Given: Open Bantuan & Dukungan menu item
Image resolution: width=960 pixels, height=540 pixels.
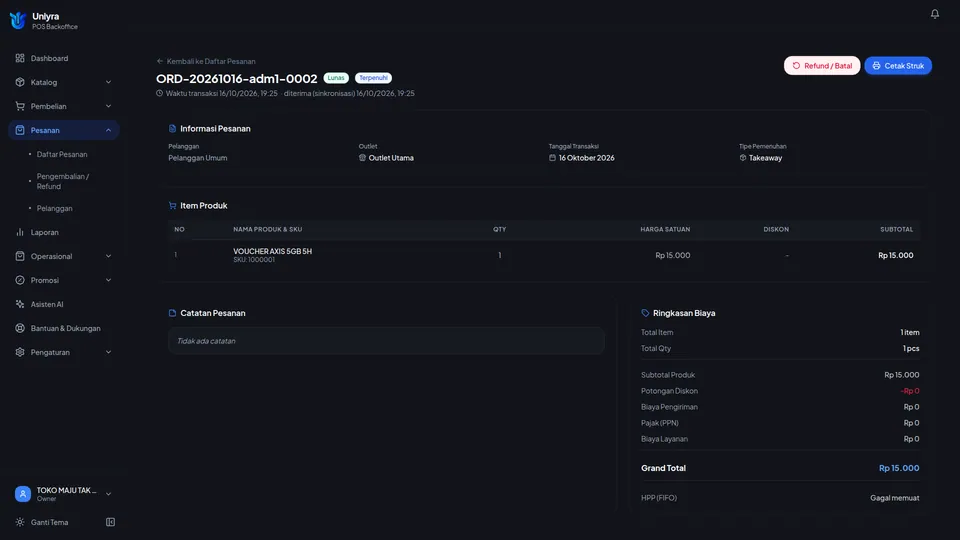Looking at the screenshot, I should pos(64,328).
